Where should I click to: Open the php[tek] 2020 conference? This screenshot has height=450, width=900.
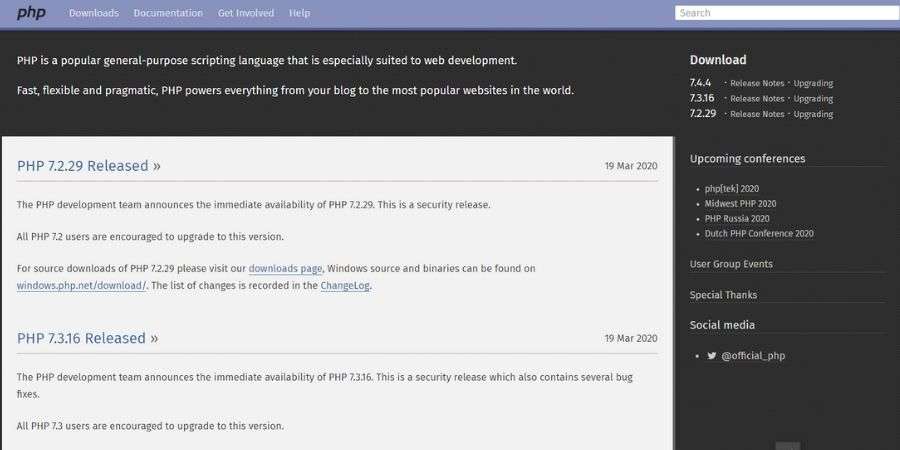tap(732, 188)
